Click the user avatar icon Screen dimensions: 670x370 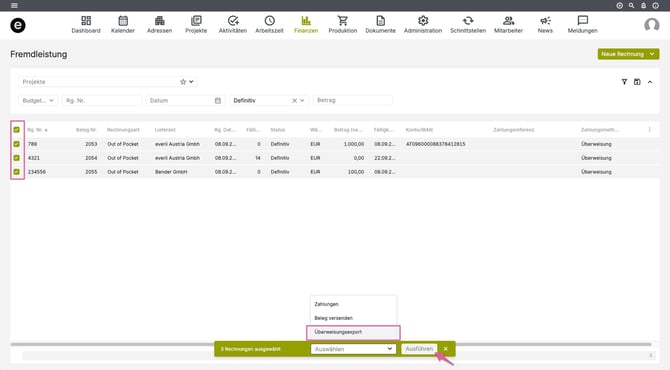(x=652, y=25)
